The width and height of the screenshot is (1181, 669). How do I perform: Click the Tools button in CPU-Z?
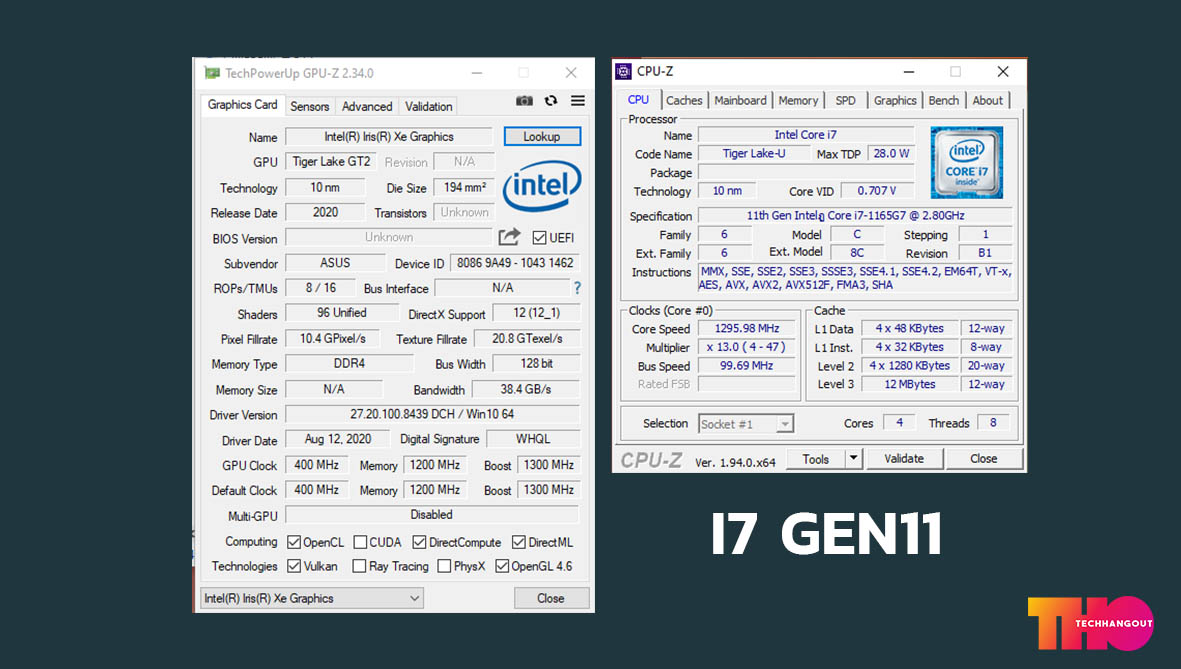click(x=816, y=458)
